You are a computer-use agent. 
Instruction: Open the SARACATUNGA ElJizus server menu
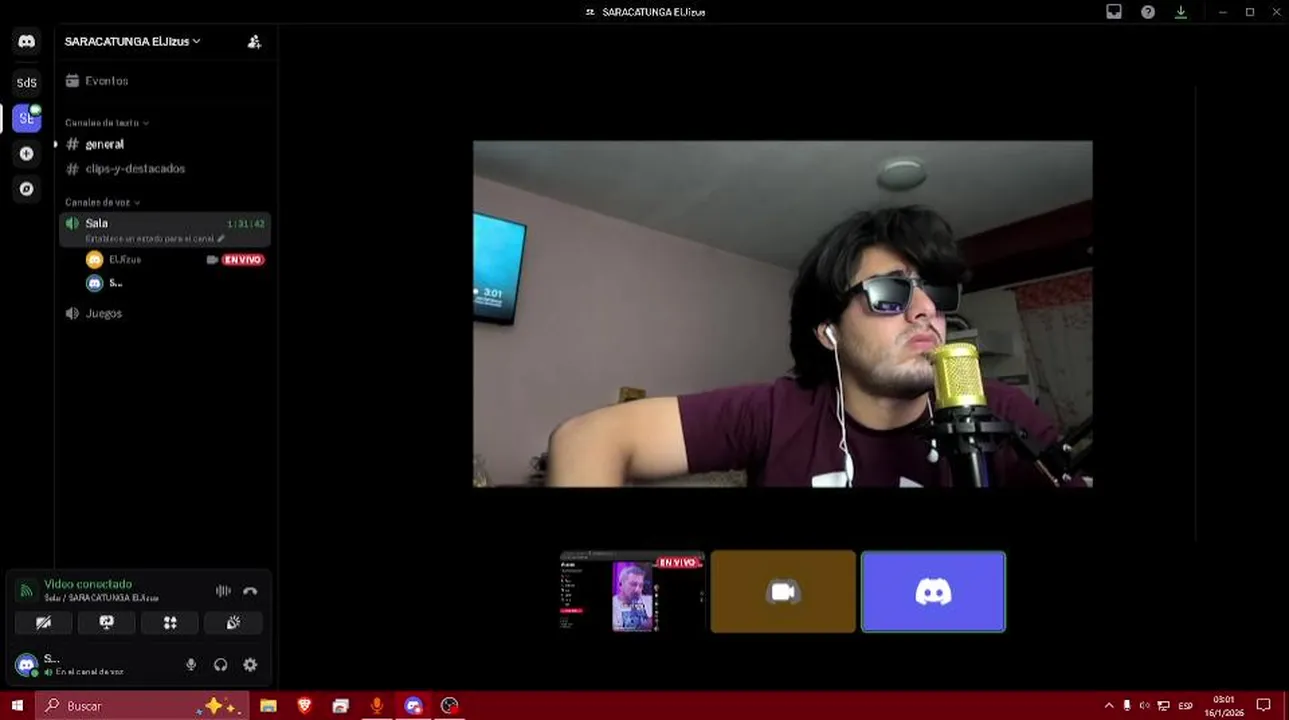[132, 41]
